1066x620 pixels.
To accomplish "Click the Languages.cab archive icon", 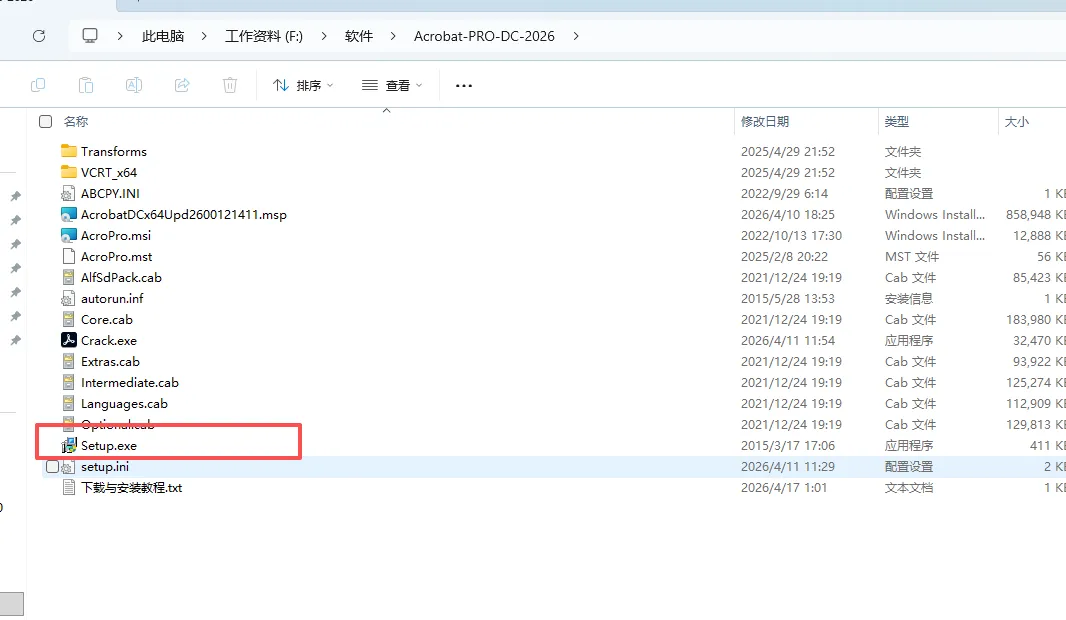I will click(68, 404).
